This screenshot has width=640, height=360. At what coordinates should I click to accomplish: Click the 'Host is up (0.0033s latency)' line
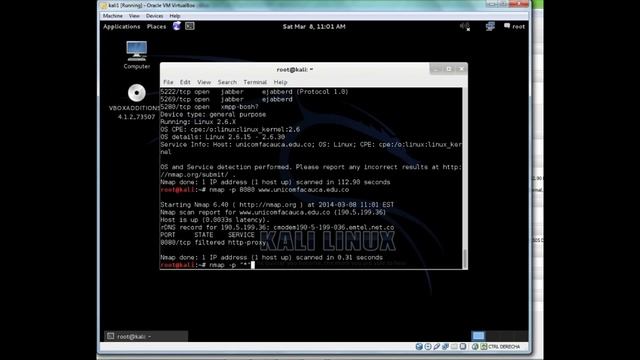pyautogui.click(x=215, y=220)
